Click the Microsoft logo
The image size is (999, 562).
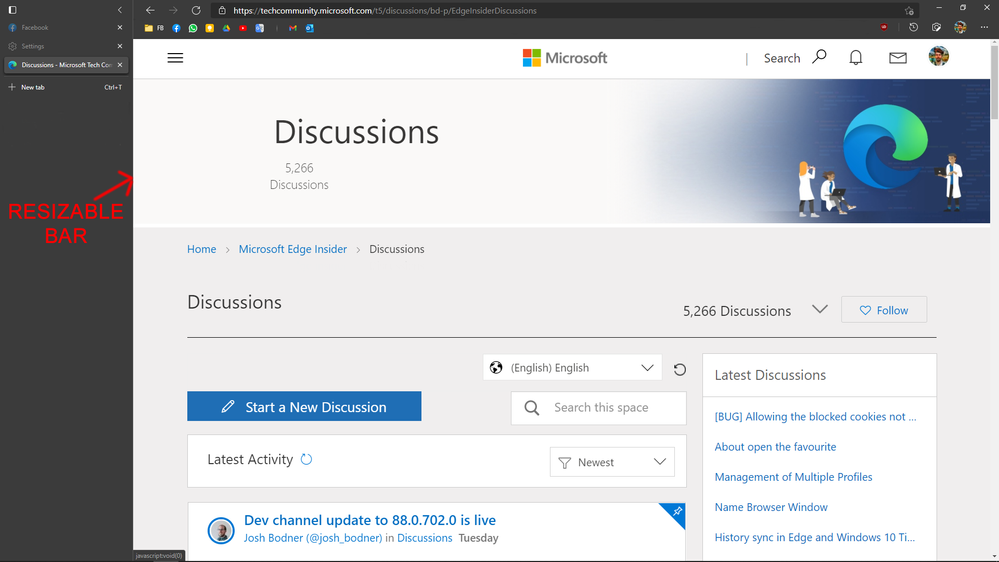coord(564,58)
